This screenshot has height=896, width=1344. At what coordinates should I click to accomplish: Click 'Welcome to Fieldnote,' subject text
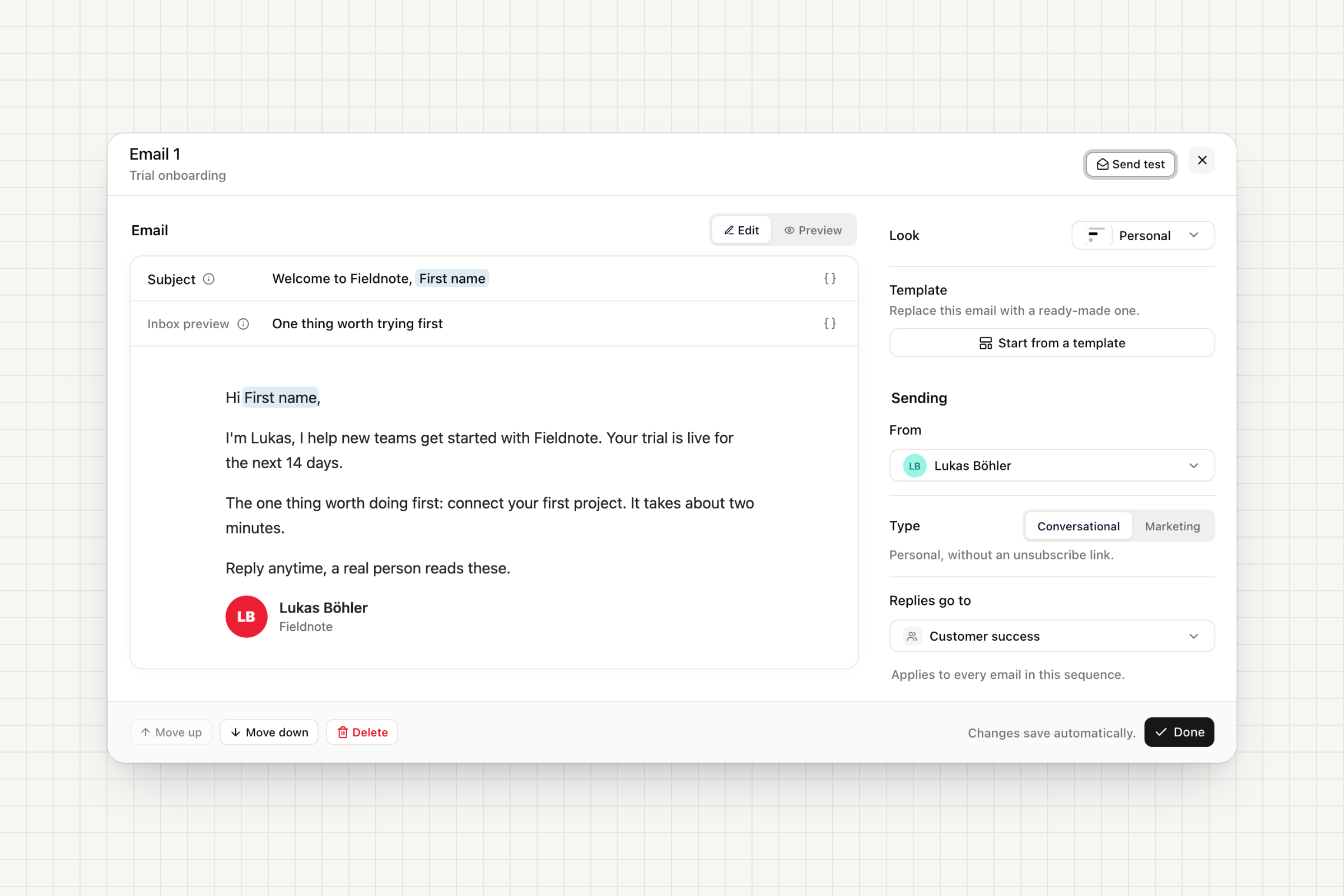(342, 278)
